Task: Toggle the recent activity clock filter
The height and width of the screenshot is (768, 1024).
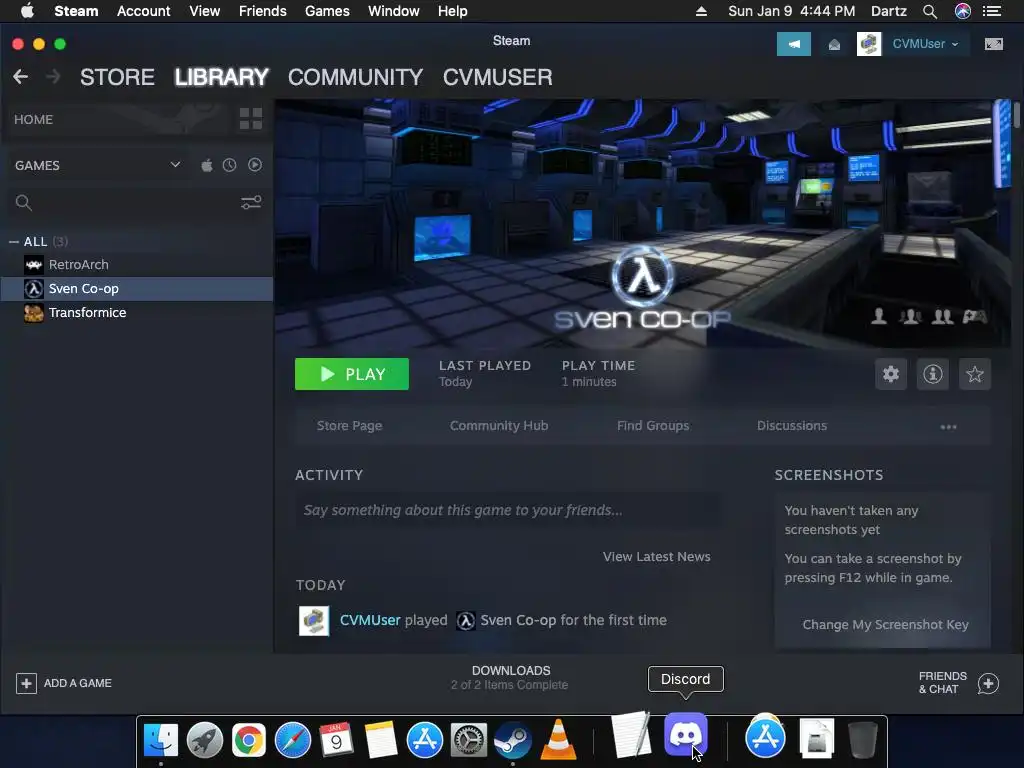Action: tap(229, 165)
